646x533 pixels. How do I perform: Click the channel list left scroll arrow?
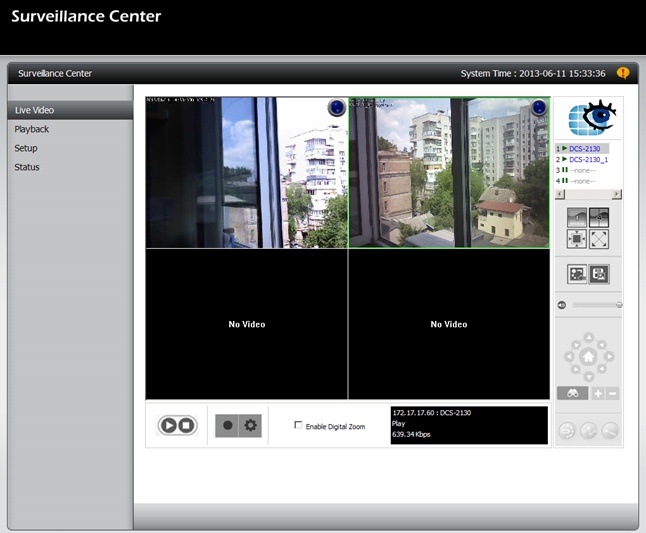[560, 194]
